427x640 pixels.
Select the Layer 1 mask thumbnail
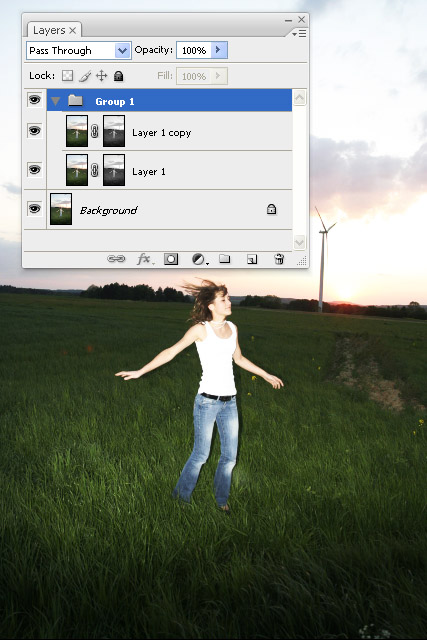click(114, 170)
